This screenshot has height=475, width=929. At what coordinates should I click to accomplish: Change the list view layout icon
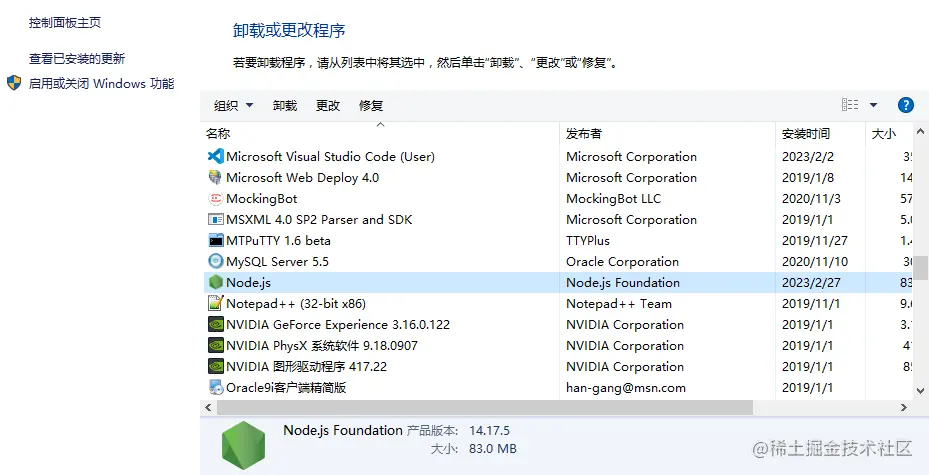[x=850, y=105]
